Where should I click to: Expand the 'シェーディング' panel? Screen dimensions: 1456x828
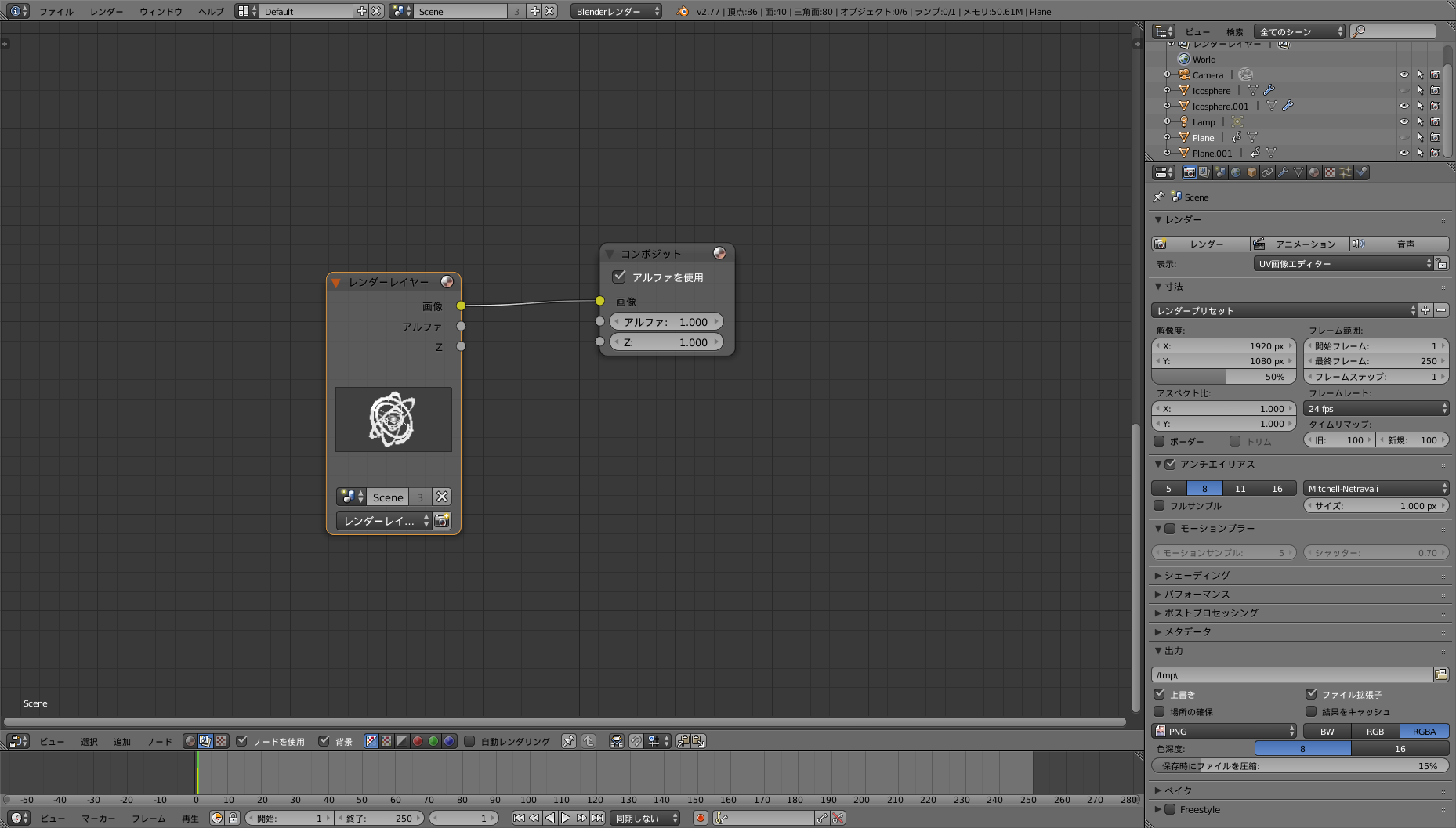[1197, 575]
